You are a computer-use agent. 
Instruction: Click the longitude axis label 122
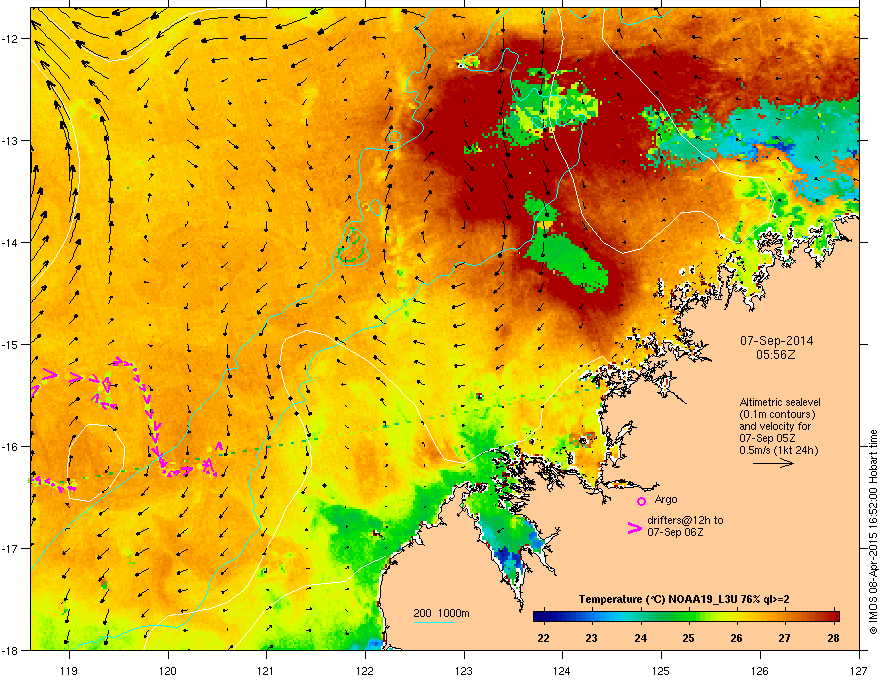click(365, 670)
